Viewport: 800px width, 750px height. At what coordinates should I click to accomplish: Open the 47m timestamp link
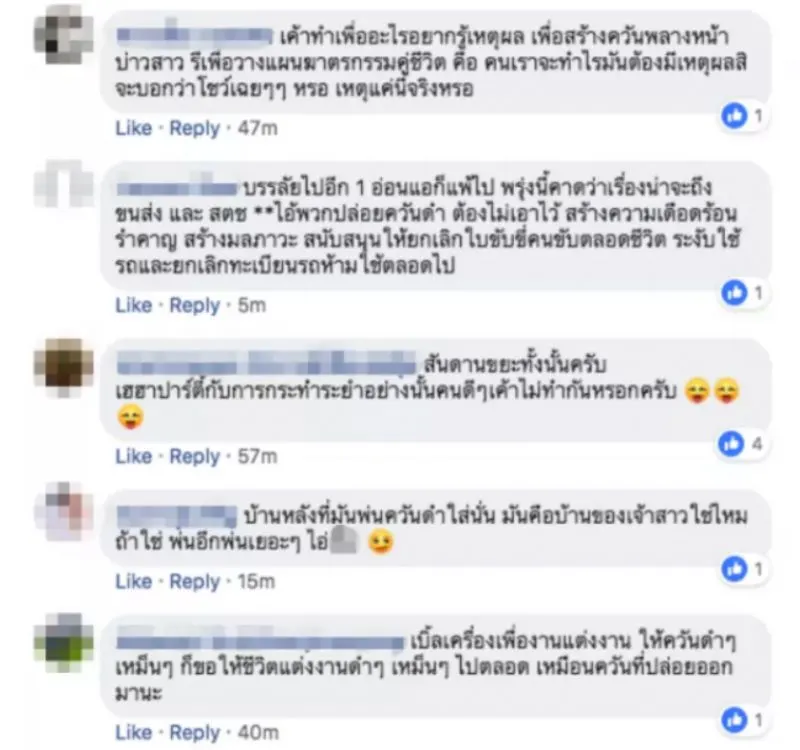(x=258, y=128)
